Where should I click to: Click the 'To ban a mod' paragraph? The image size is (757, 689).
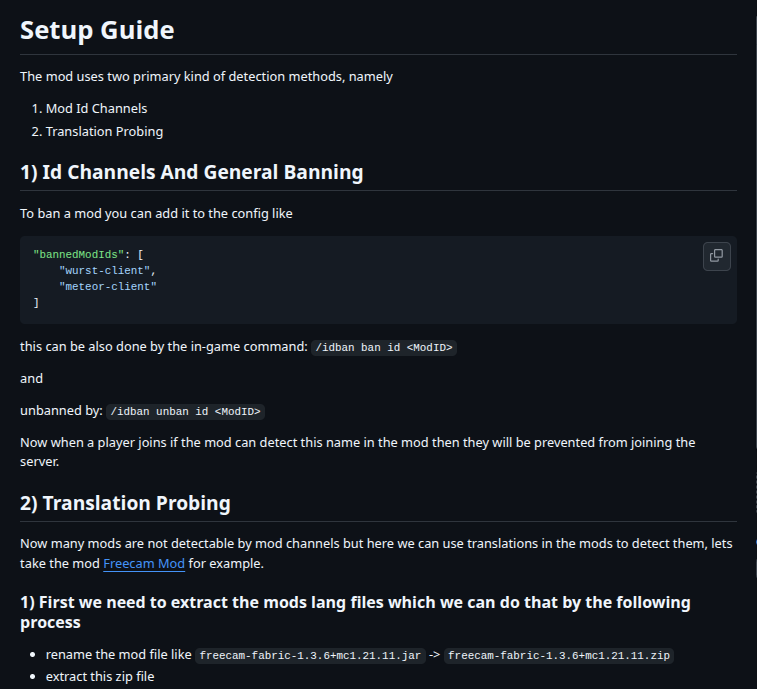(x=156, y=214)
